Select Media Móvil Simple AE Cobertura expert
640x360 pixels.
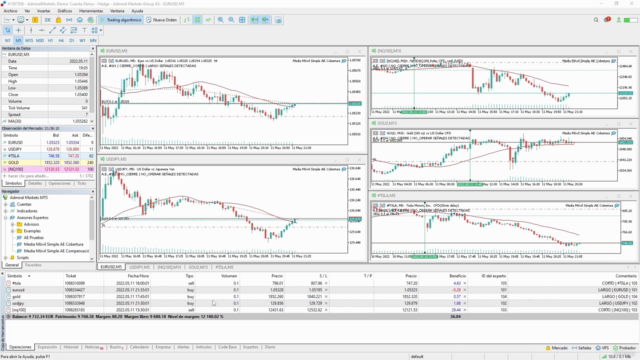pyautogui.click(x=53, y=244)
